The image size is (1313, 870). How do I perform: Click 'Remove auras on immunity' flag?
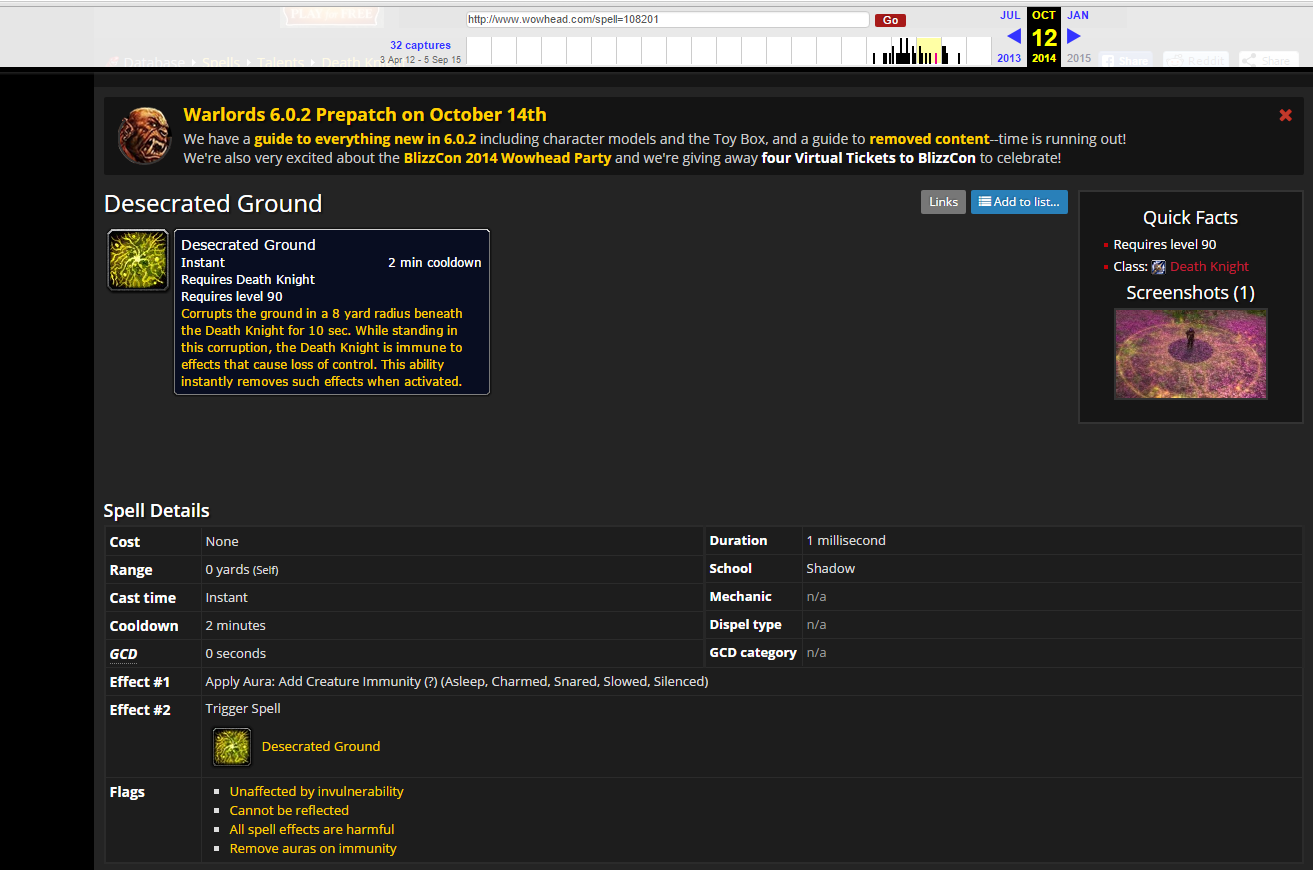313,848
